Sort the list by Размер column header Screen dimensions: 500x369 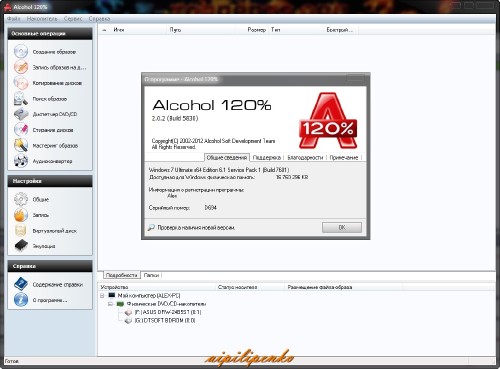(256, 30)
